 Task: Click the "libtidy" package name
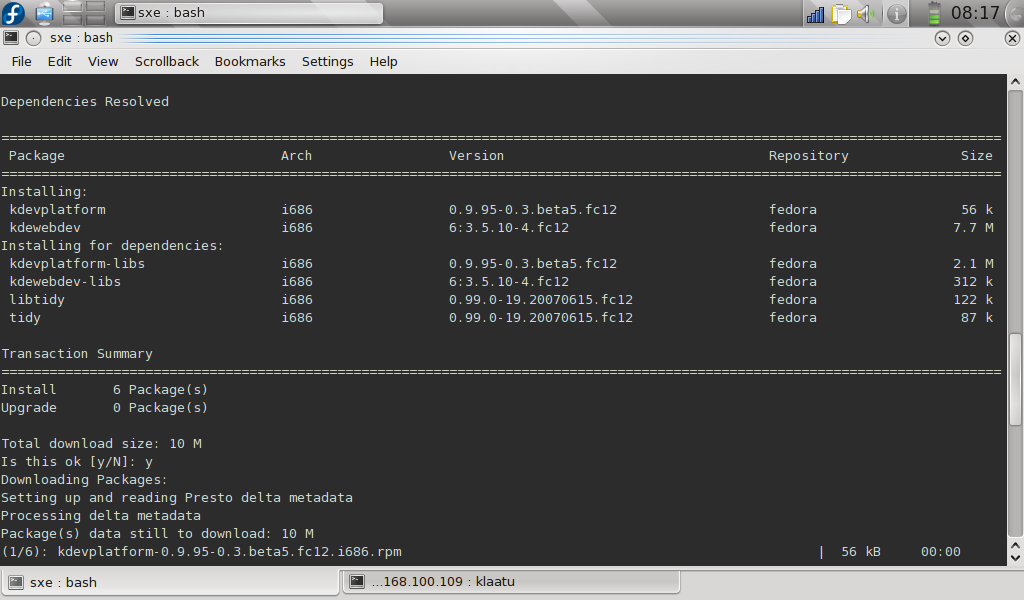coord(37,300)
